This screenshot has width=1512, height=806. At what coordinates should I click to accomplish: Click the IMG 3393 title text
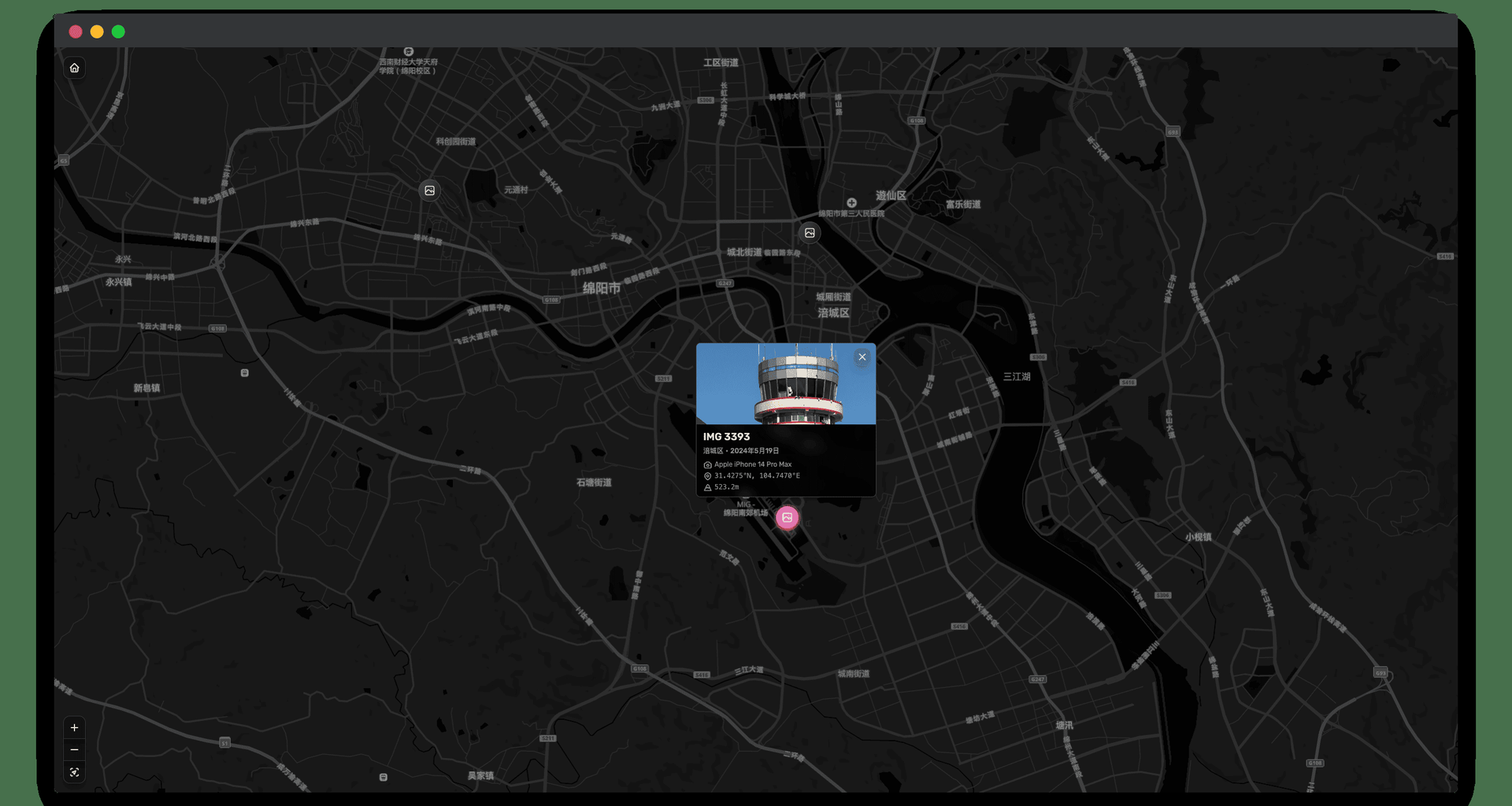[726, 437]
